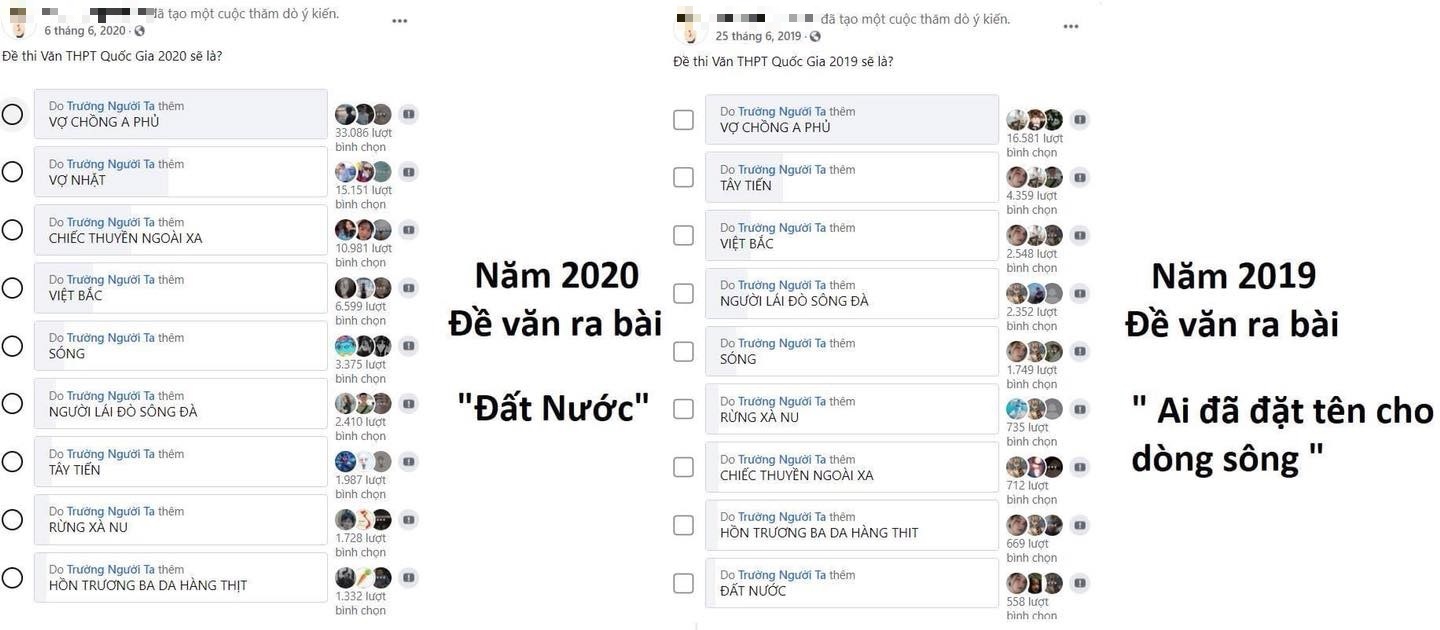Check the ĐẤT NƯỚC checkbox in 2019 poll

[683, 583]
